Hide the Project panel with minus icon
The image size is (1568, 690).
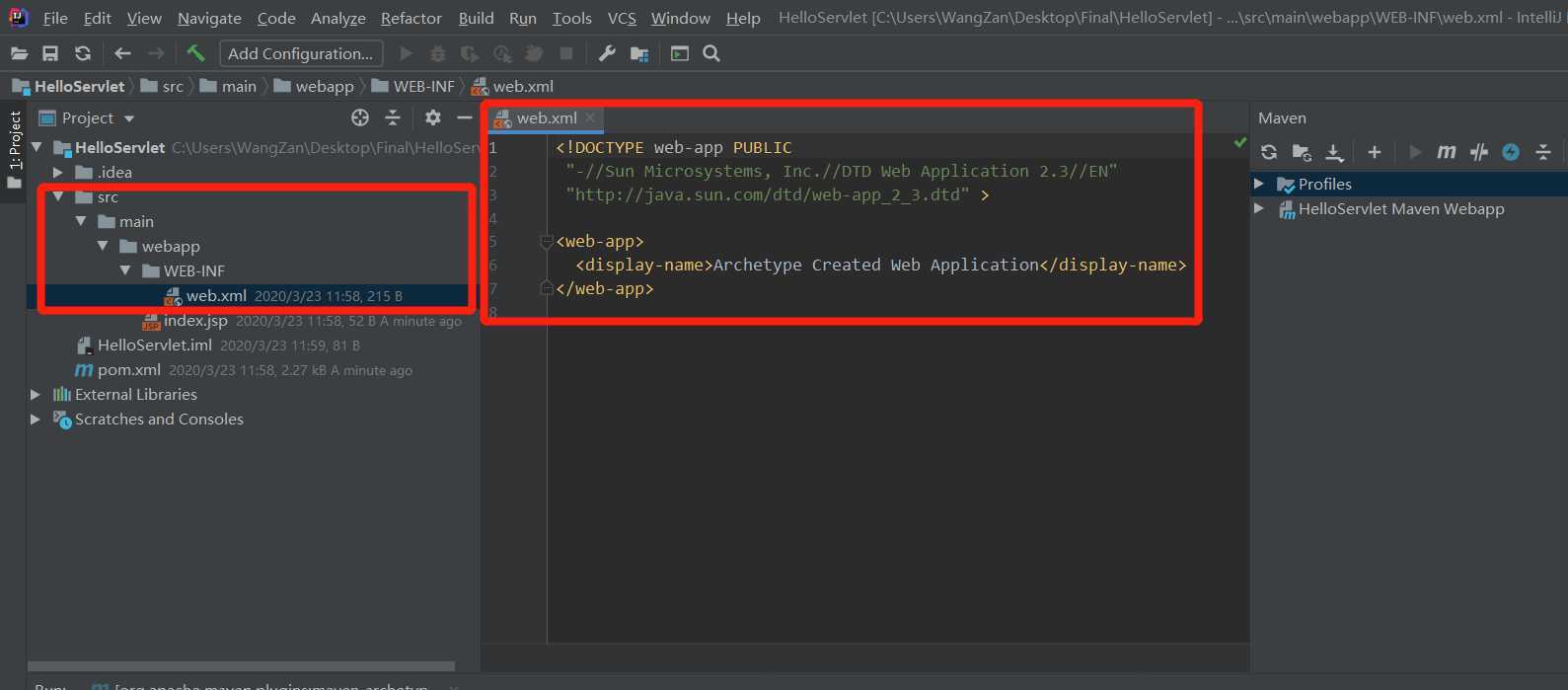click(x=464, y=117)
